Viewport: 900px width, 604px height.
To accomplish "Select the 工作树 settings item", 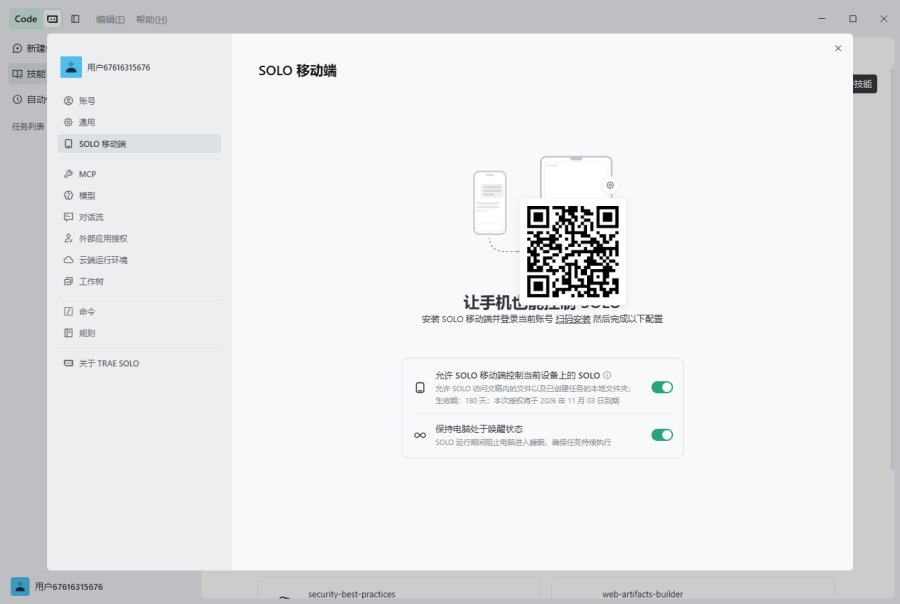I will (139, 281).
